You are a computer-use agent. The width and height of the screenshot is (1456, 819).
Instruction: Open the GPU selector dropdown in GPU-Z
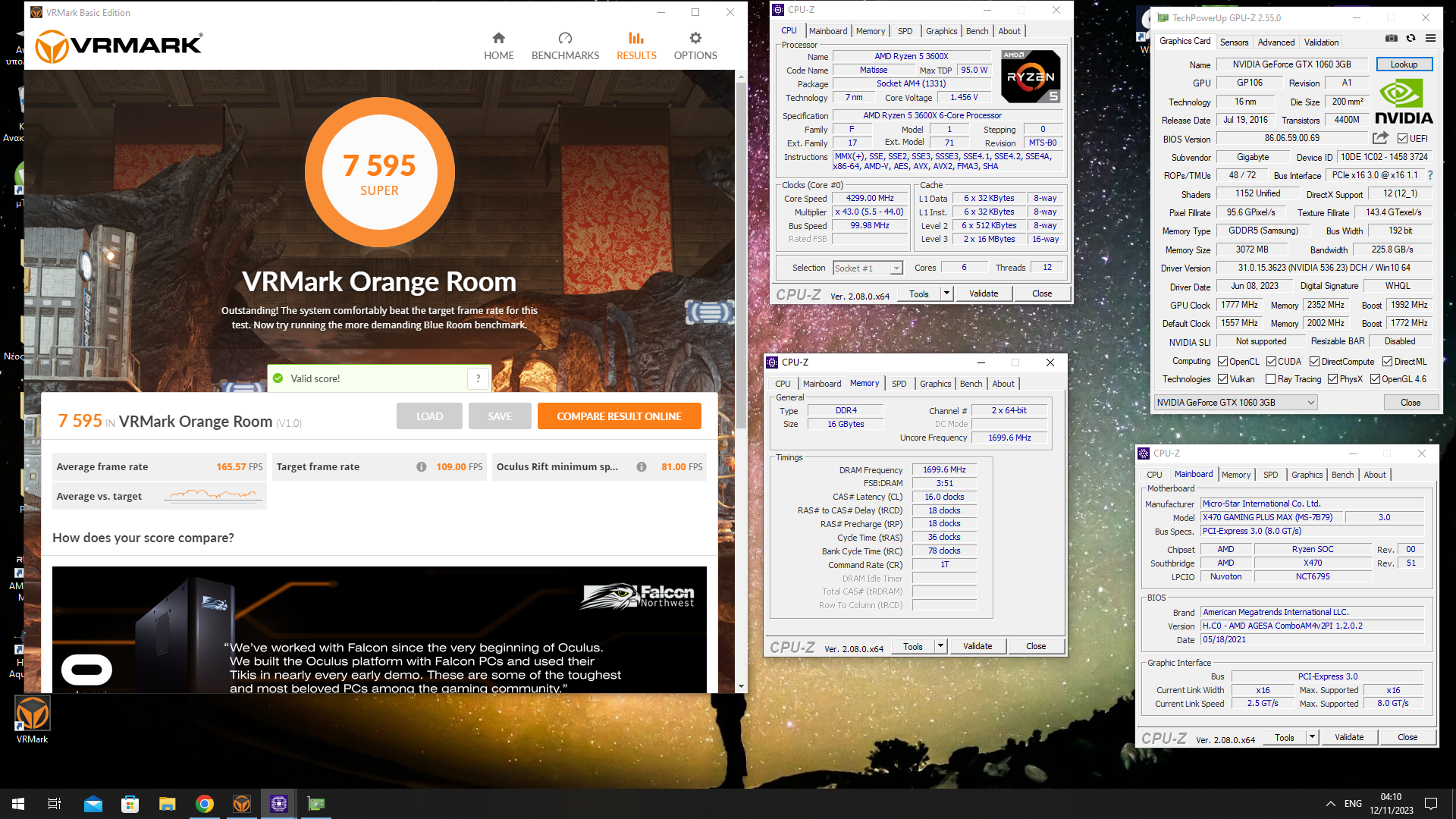1235,403
